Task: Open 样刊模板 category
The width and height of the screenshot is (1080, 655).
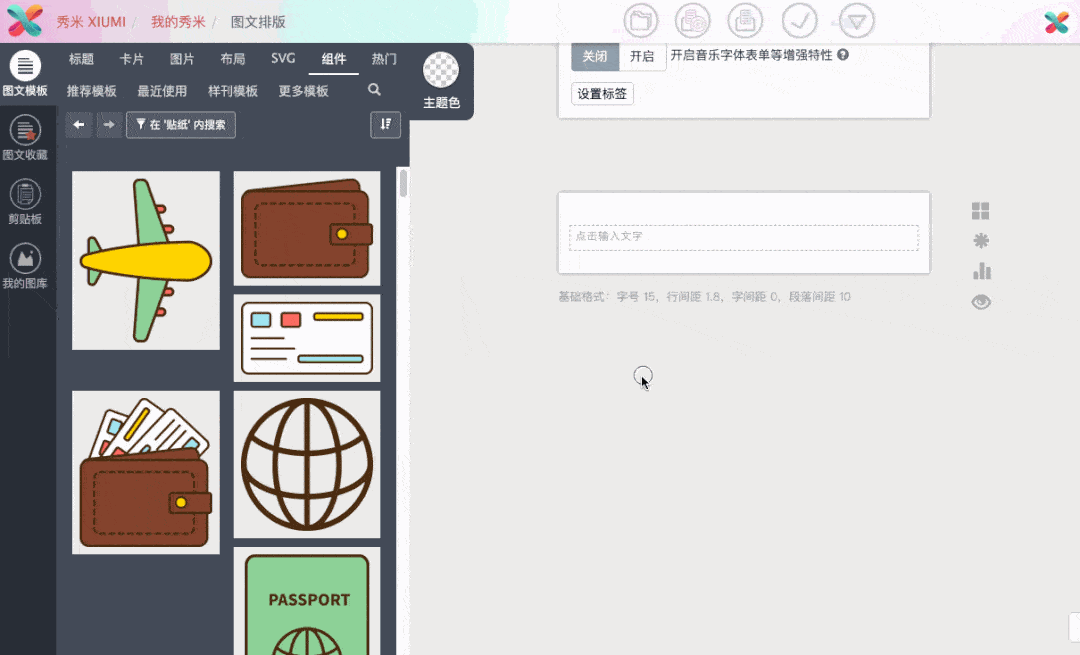Action: click(233, 91)
